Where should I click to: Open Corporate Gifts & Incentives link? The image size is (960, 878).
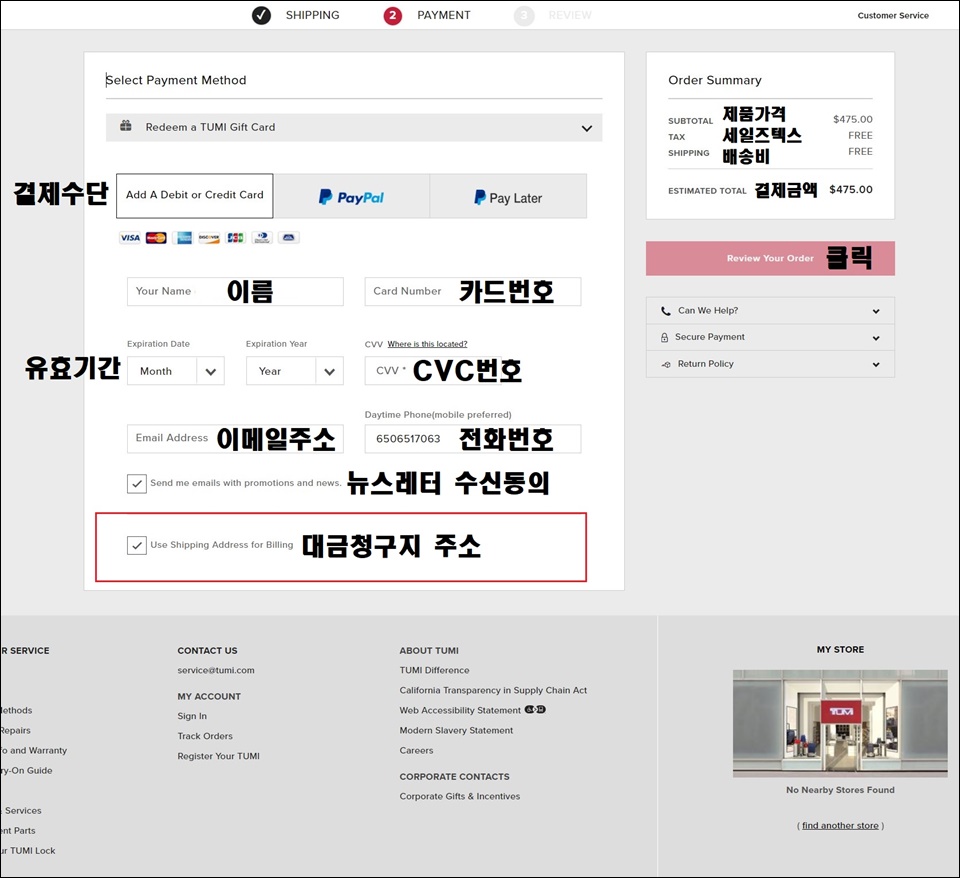coord(460,797)
